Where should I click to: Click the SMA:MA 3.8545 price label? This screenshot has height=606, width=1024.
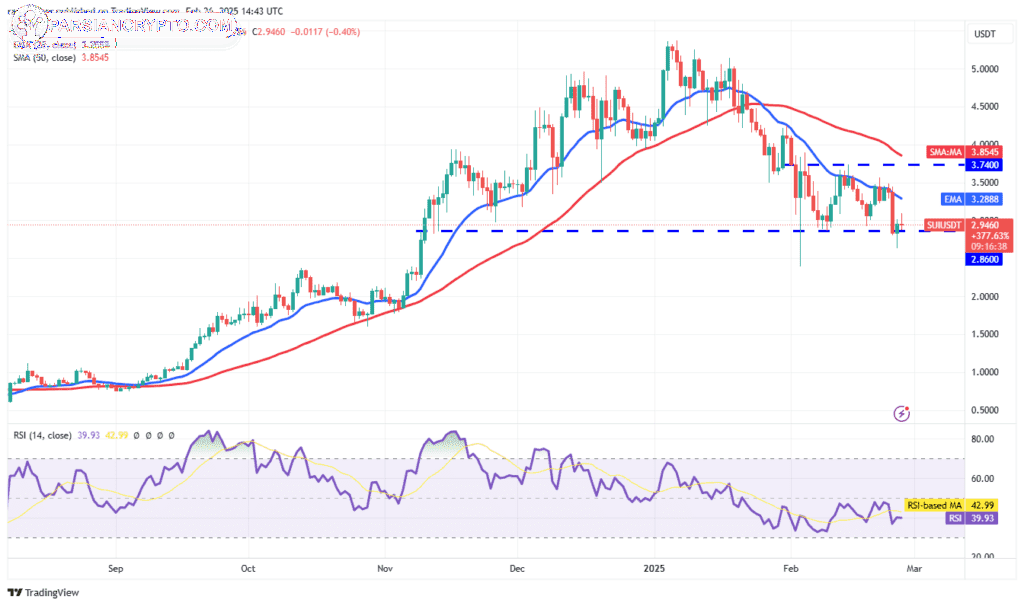coord(964,152)
